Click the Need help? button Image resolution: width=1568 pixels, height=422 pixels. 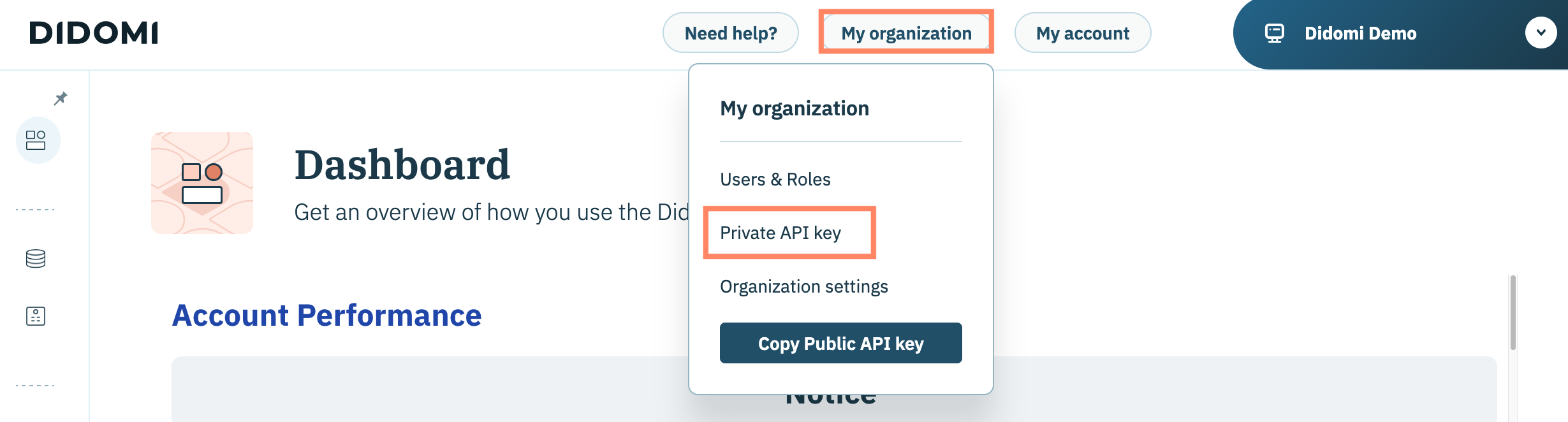click(x=731, y=33)
